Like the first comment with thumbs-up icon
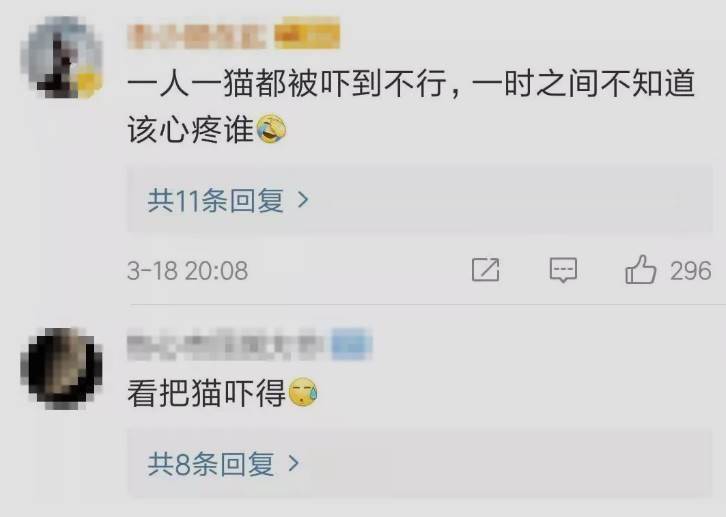726x517 pixels. click(x=640, y=269)
